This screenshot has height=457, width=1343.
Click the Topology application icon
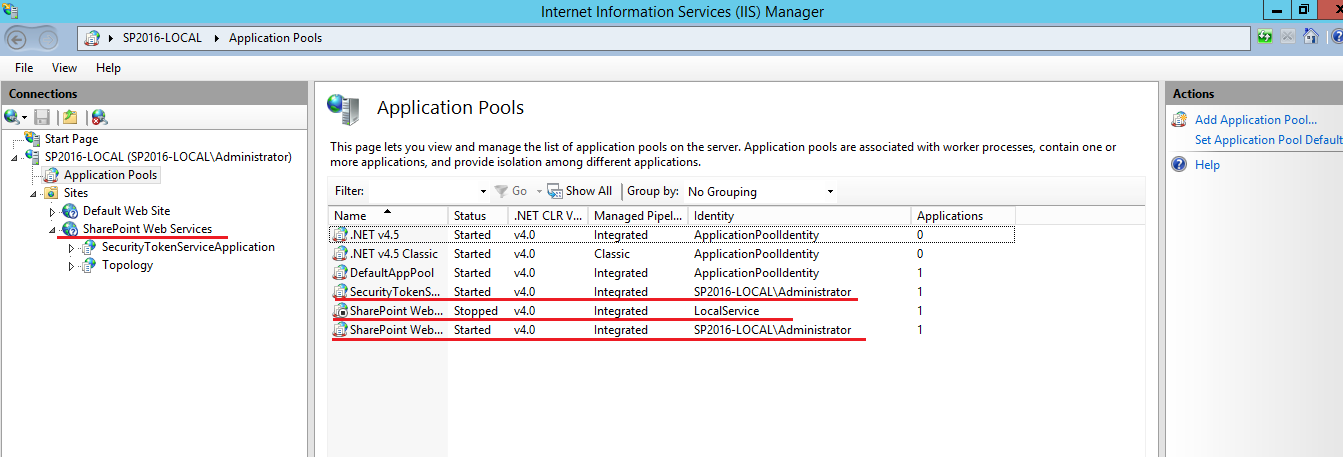tap(89, 265)
